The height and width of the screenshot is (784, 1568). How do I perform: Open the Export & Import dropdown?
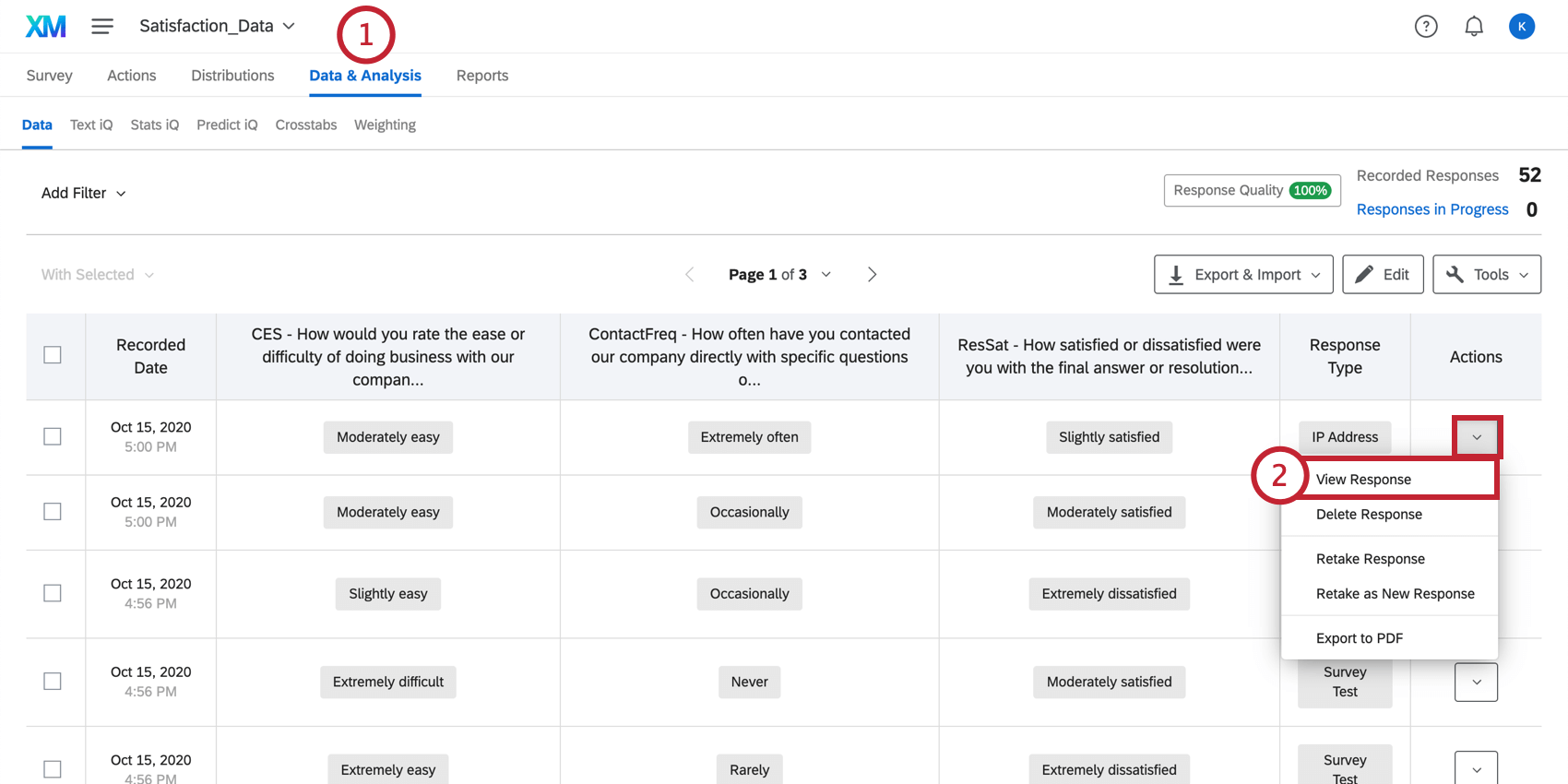[x=1243, y=275]
